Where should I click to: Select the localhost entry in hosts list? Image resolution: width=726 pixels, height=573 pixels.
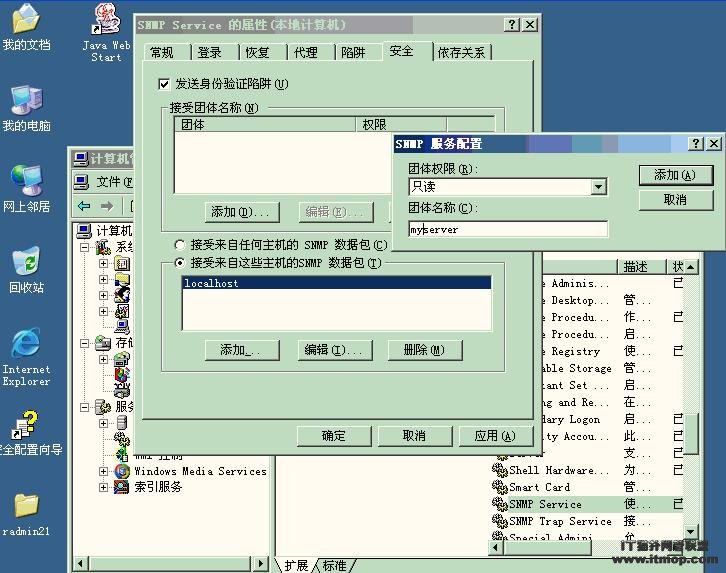click(x=337, y=283)
